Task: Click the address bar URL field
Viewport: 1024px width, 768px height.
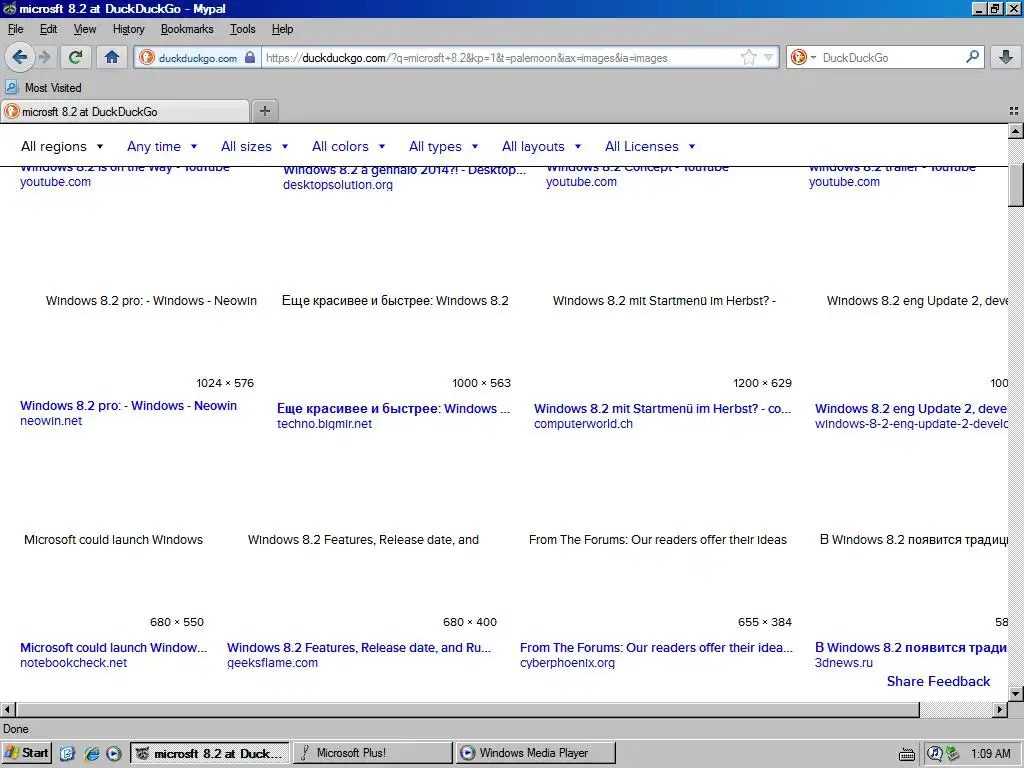Action: tap(500, 57)
